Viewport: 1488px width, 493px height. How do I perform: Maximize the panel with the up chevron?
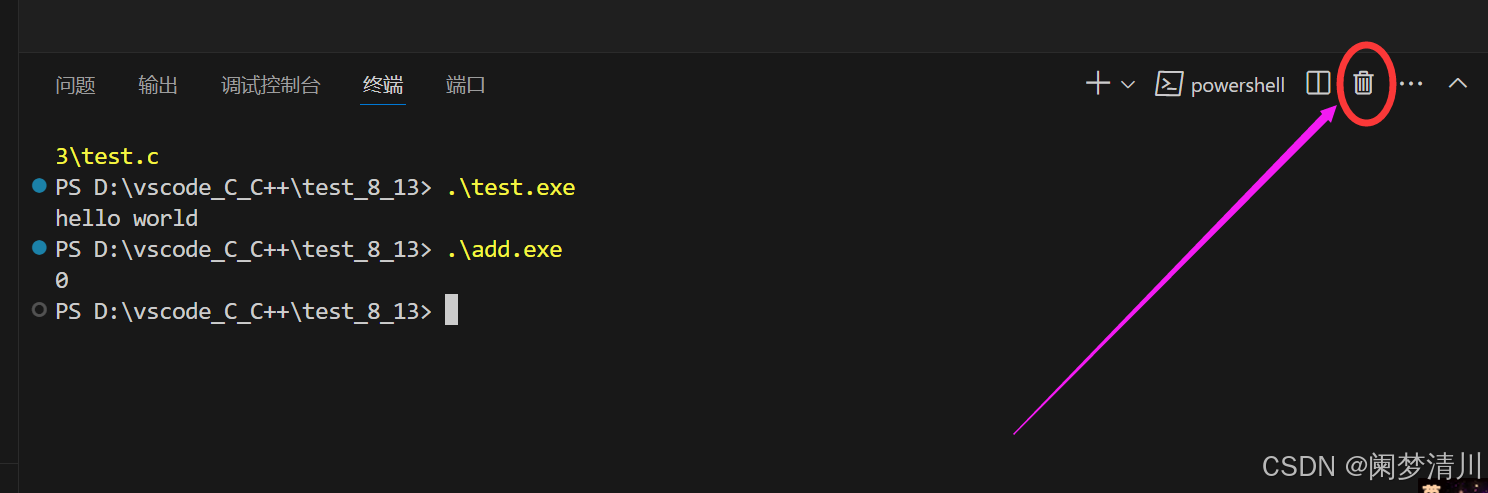tap(1458, 84)
